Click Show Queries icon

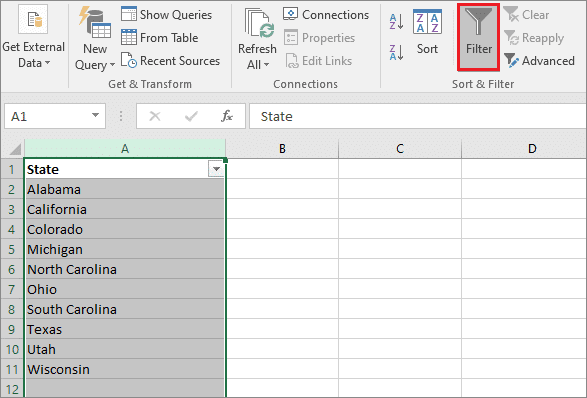coord(129,14)
